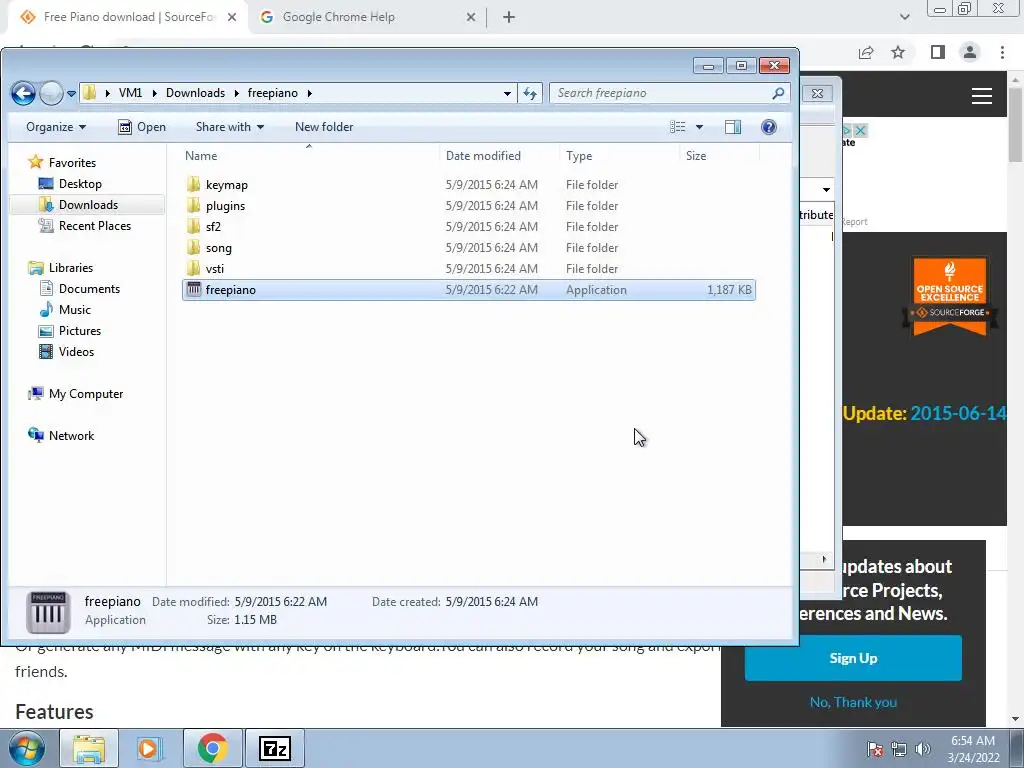
Task: Click the Chrome taskbar icon
Action: 212,748
